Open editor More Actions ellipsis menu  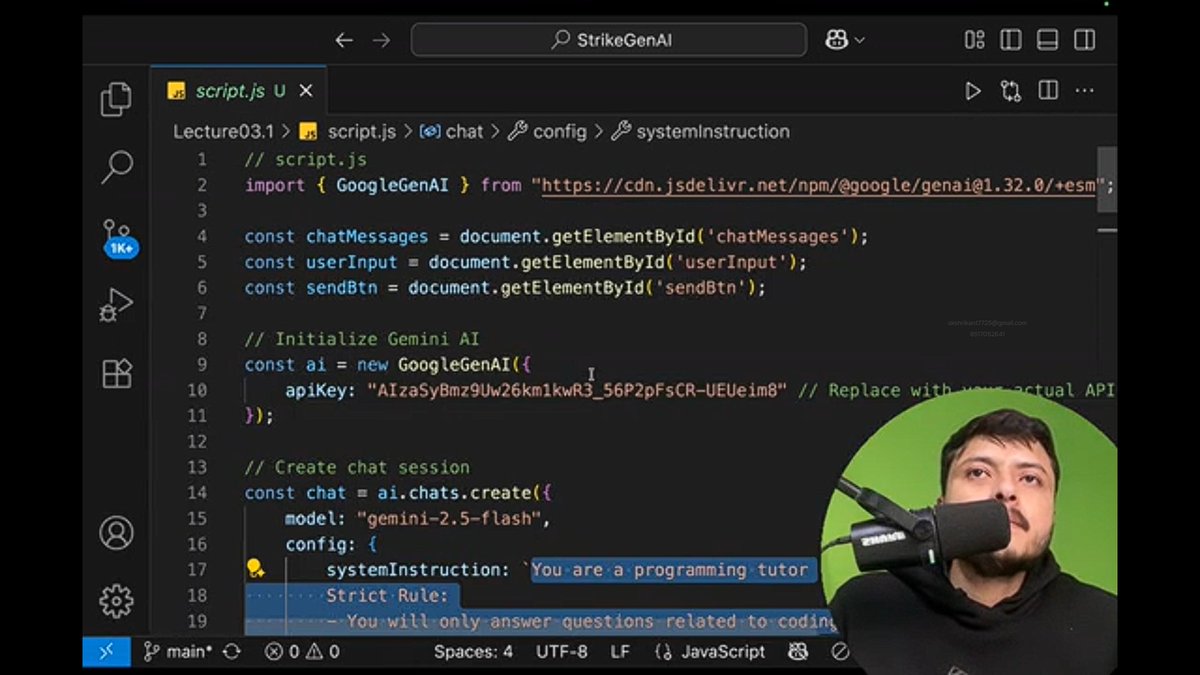1084,91
